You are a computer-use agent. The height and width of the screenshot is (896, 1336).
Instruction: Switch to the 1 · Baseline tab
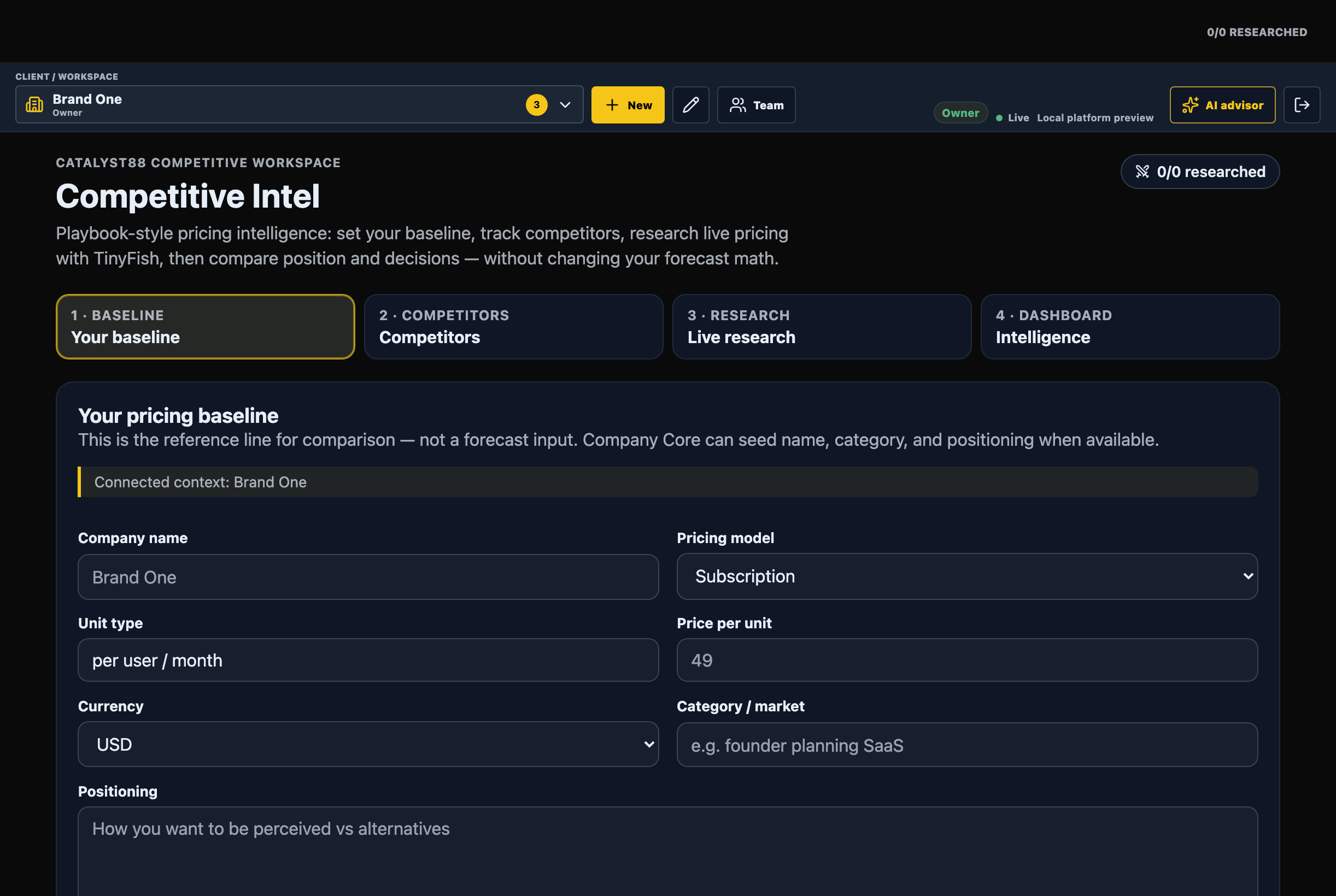205,326
